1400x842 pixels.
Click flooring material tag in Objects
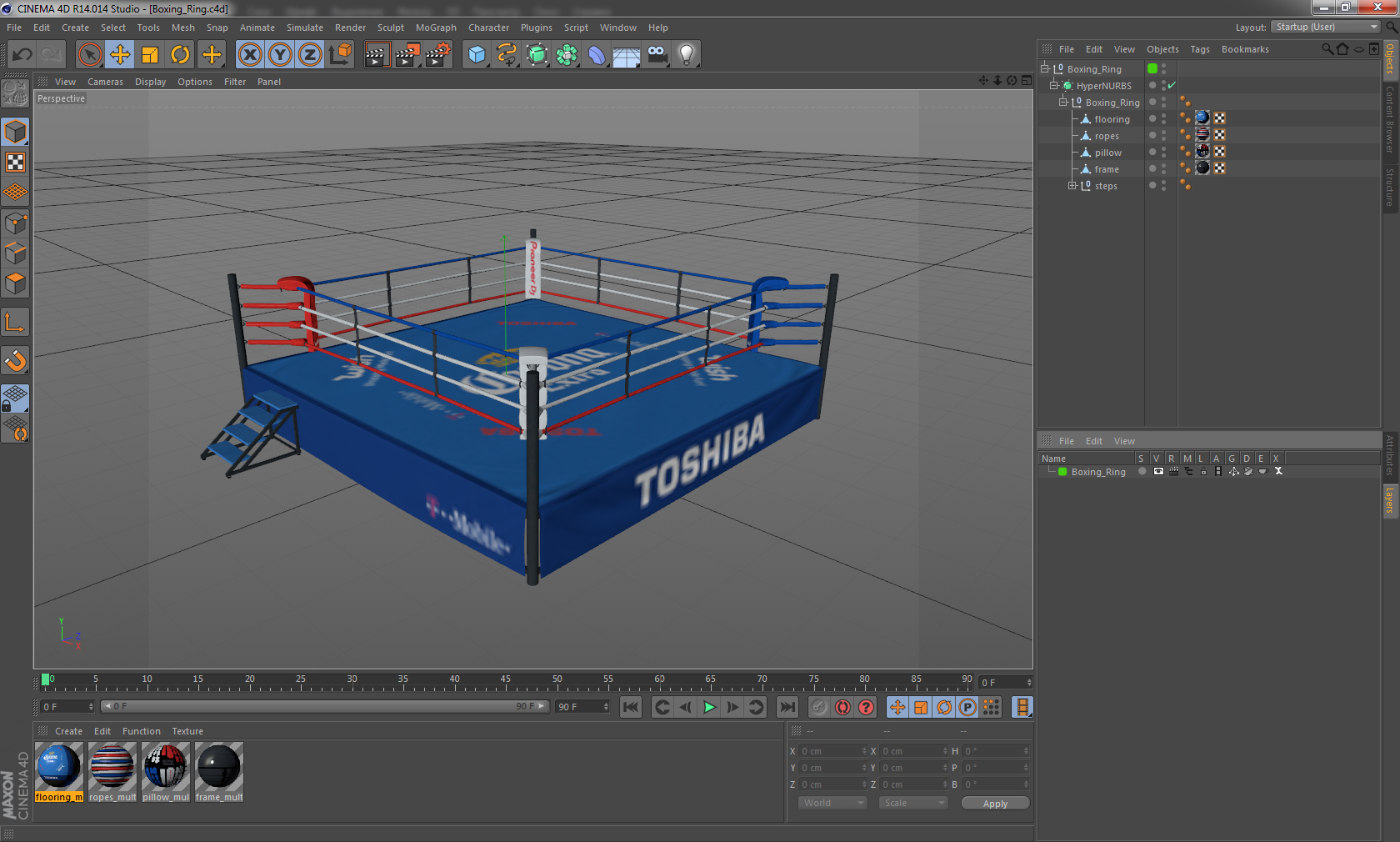(1202, 118)
